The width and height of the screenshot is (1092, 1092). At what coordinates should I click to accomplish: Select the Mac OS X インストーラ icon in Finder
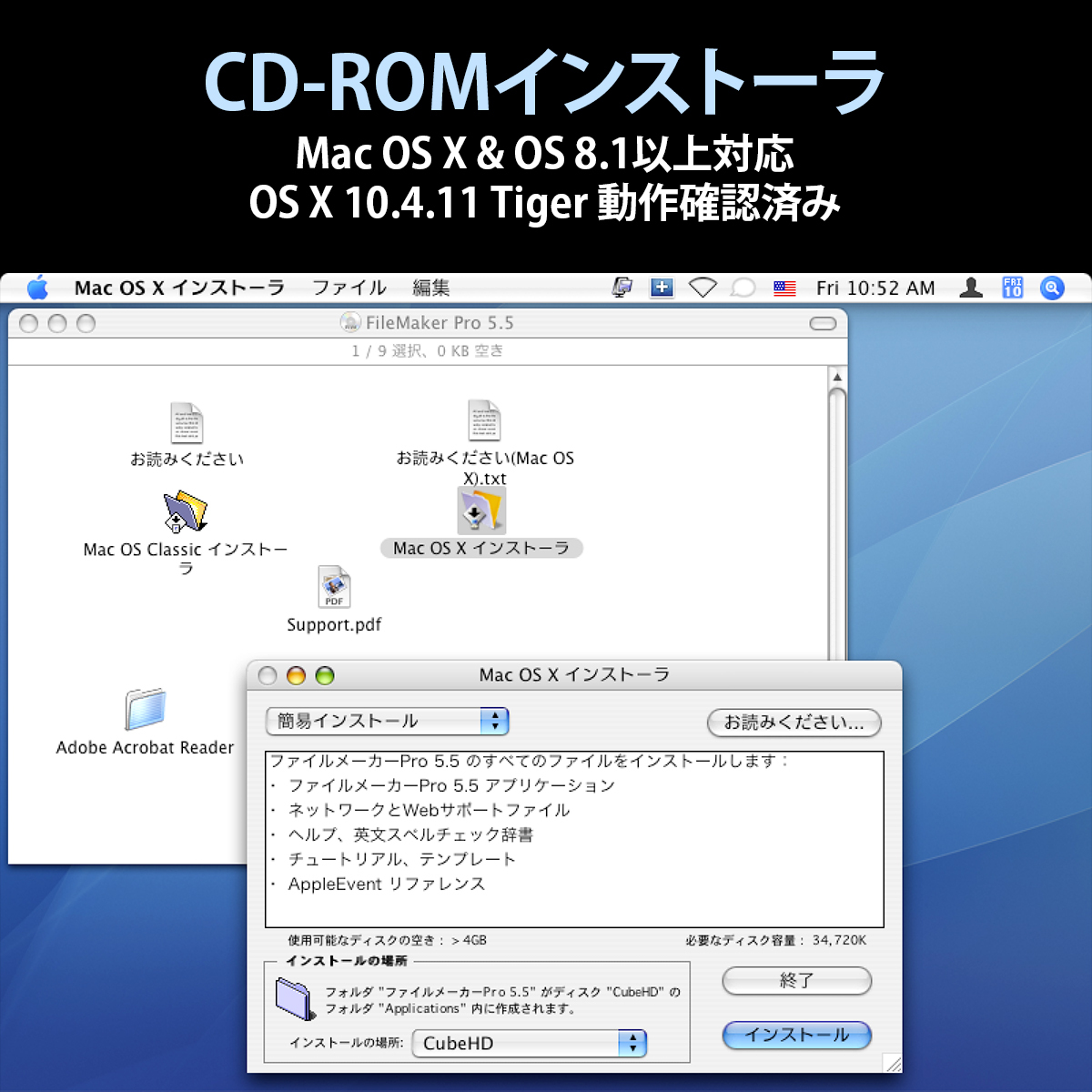481,511
